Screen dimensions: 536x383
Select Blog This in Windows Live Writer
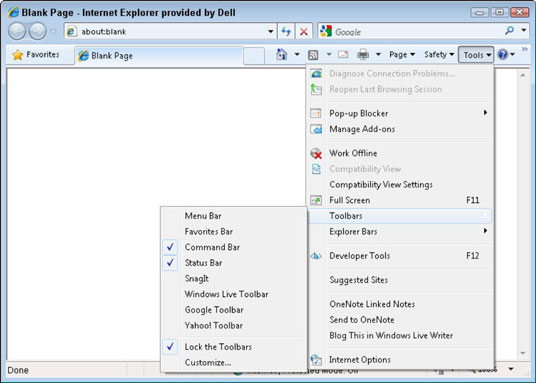coord(400,336)
